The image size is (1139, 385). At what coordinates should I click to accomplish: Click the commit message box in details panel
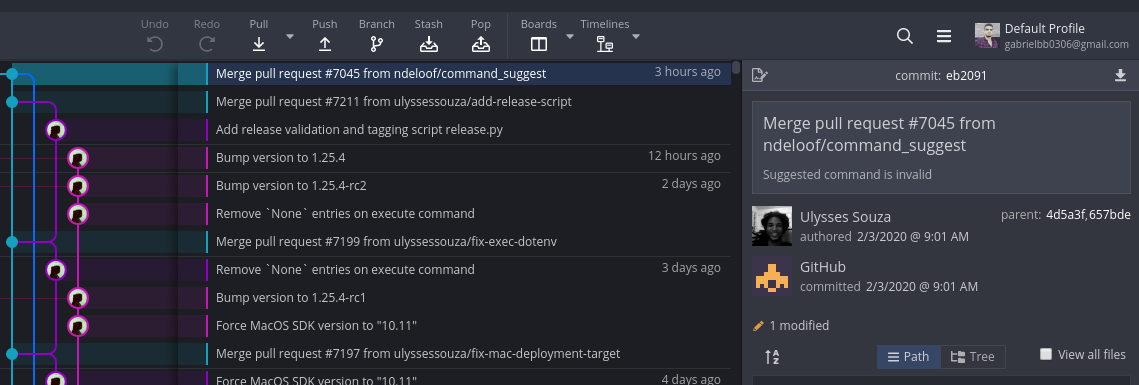941,147
